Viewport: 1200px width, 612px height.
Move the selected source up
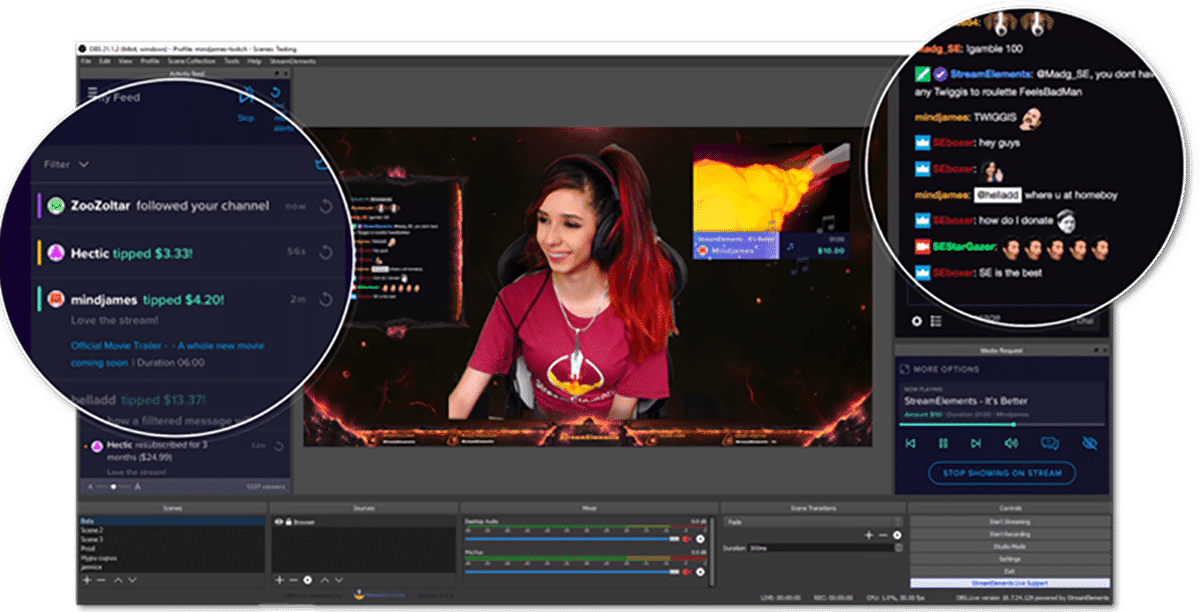click(325, 580)
